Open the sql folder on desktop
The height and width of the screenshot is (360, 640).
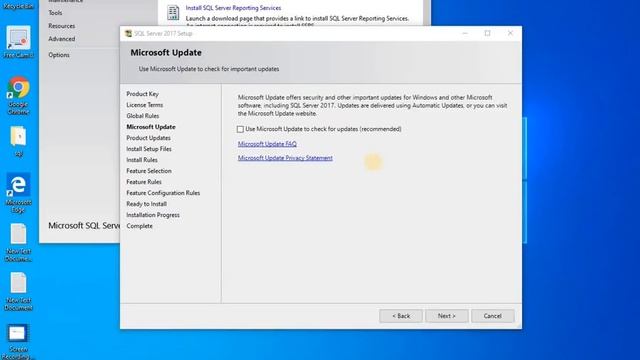[x=18, y=141]
